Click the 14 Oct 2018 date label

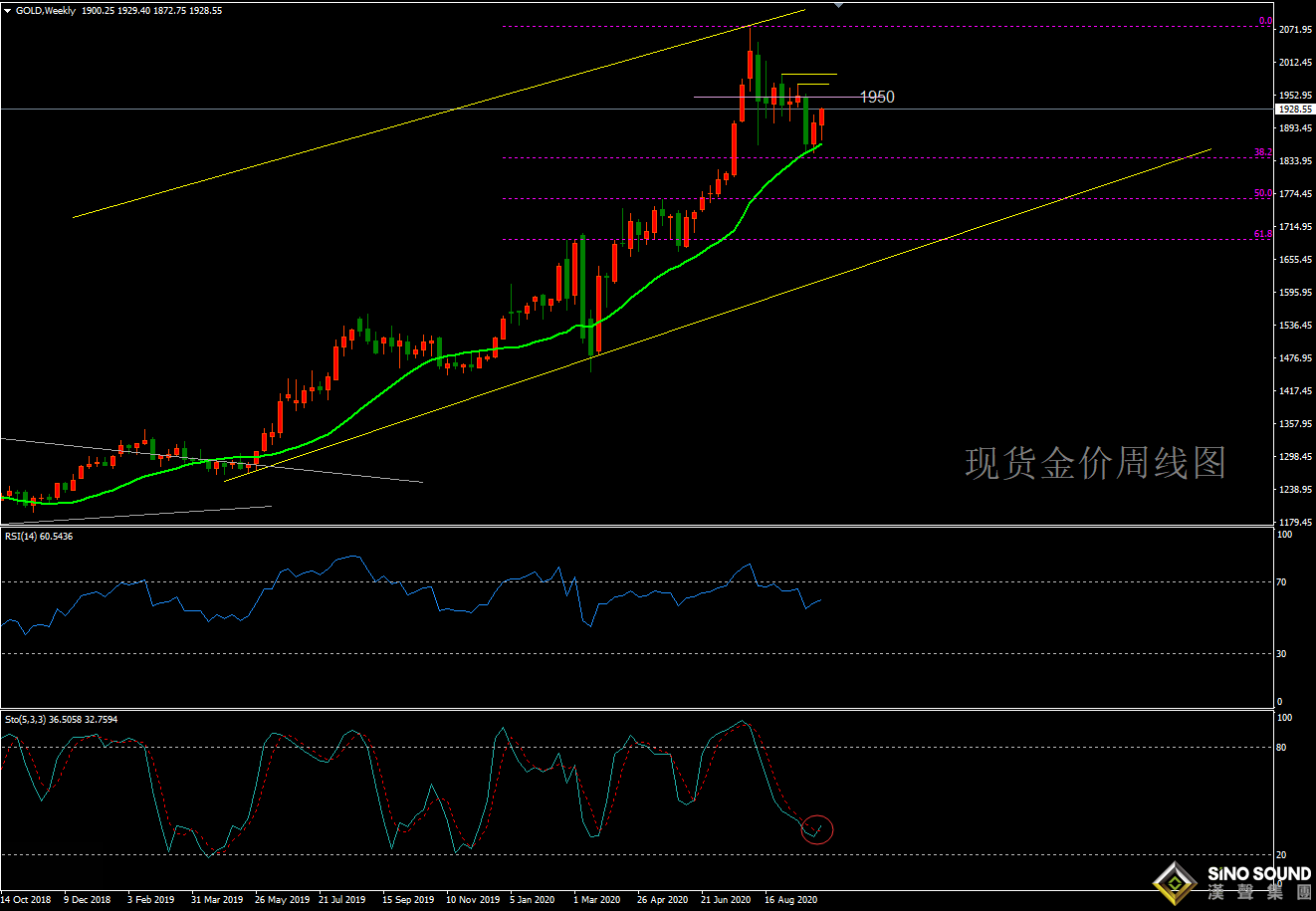click(26, 900)
